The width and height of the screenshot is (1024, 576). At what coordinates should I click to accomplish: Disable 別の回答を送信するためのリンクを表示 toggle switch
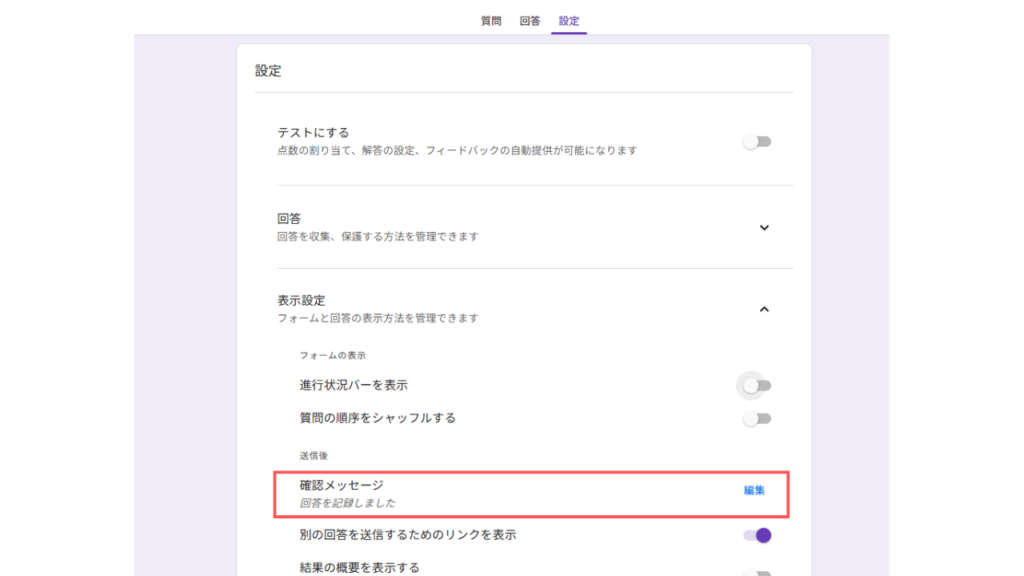pos(757,535)
